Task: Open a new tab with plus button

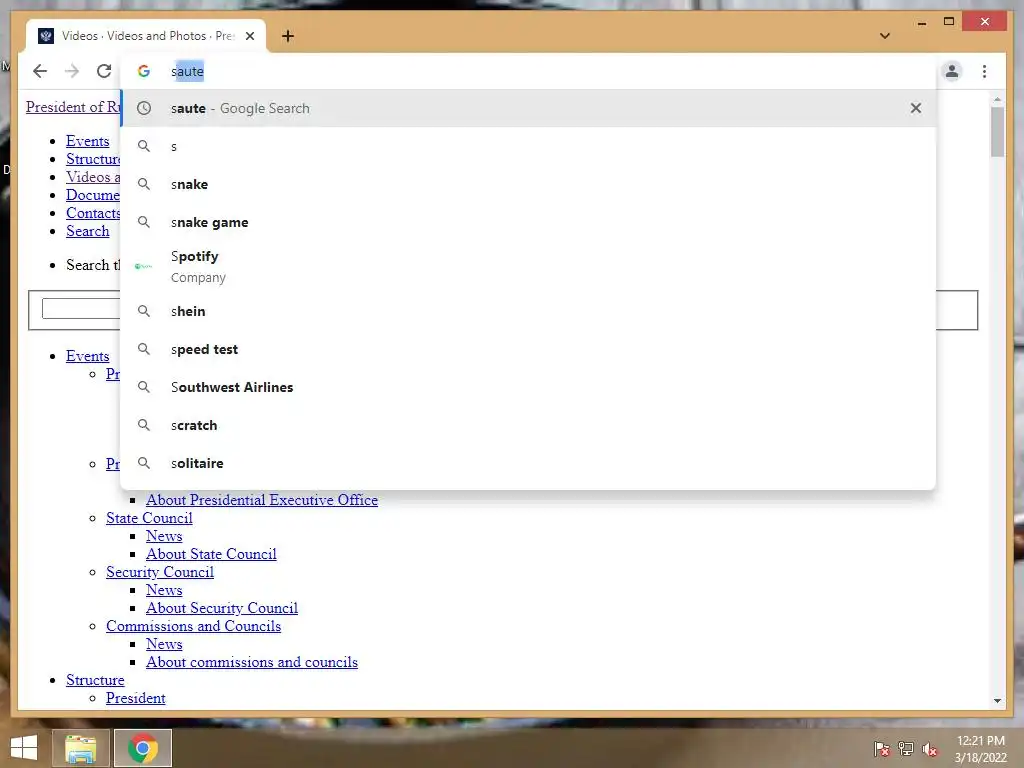Action: tap(288, 36)
